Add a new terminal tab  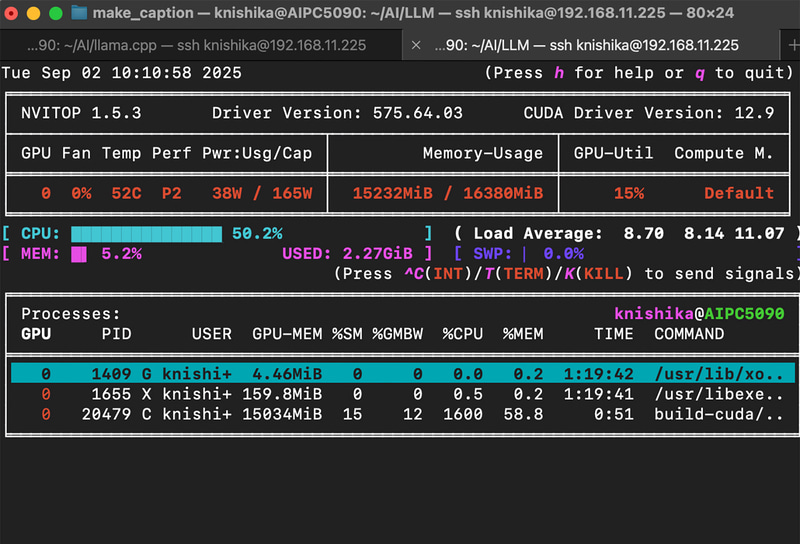792,45
